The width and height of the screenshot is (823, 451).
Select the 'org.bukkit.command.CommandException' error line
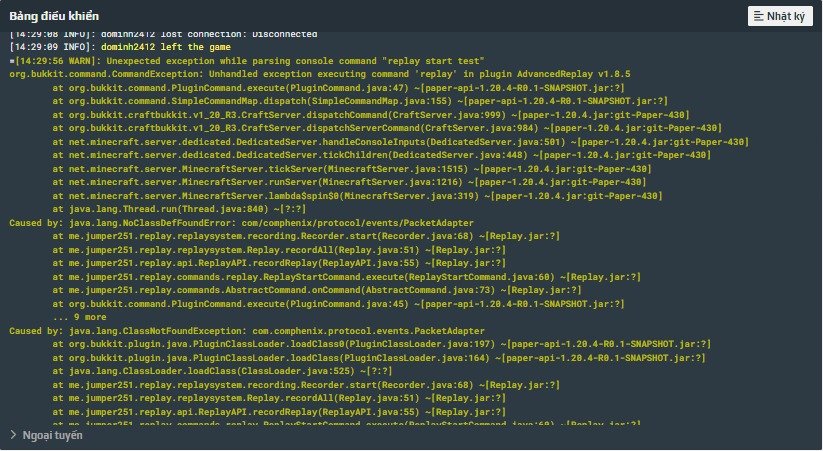coord(320,74)
